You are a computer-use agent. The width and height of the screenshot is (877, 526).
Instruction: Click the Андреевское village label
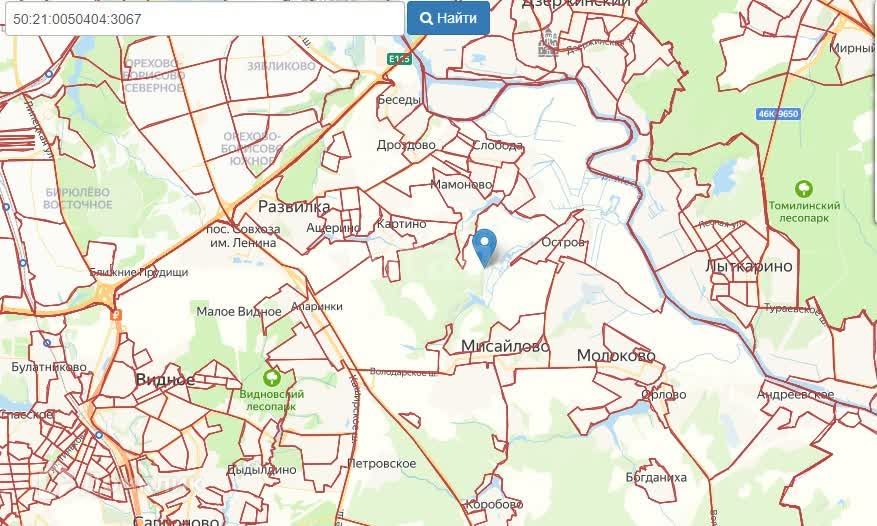(x=795, y=394)
